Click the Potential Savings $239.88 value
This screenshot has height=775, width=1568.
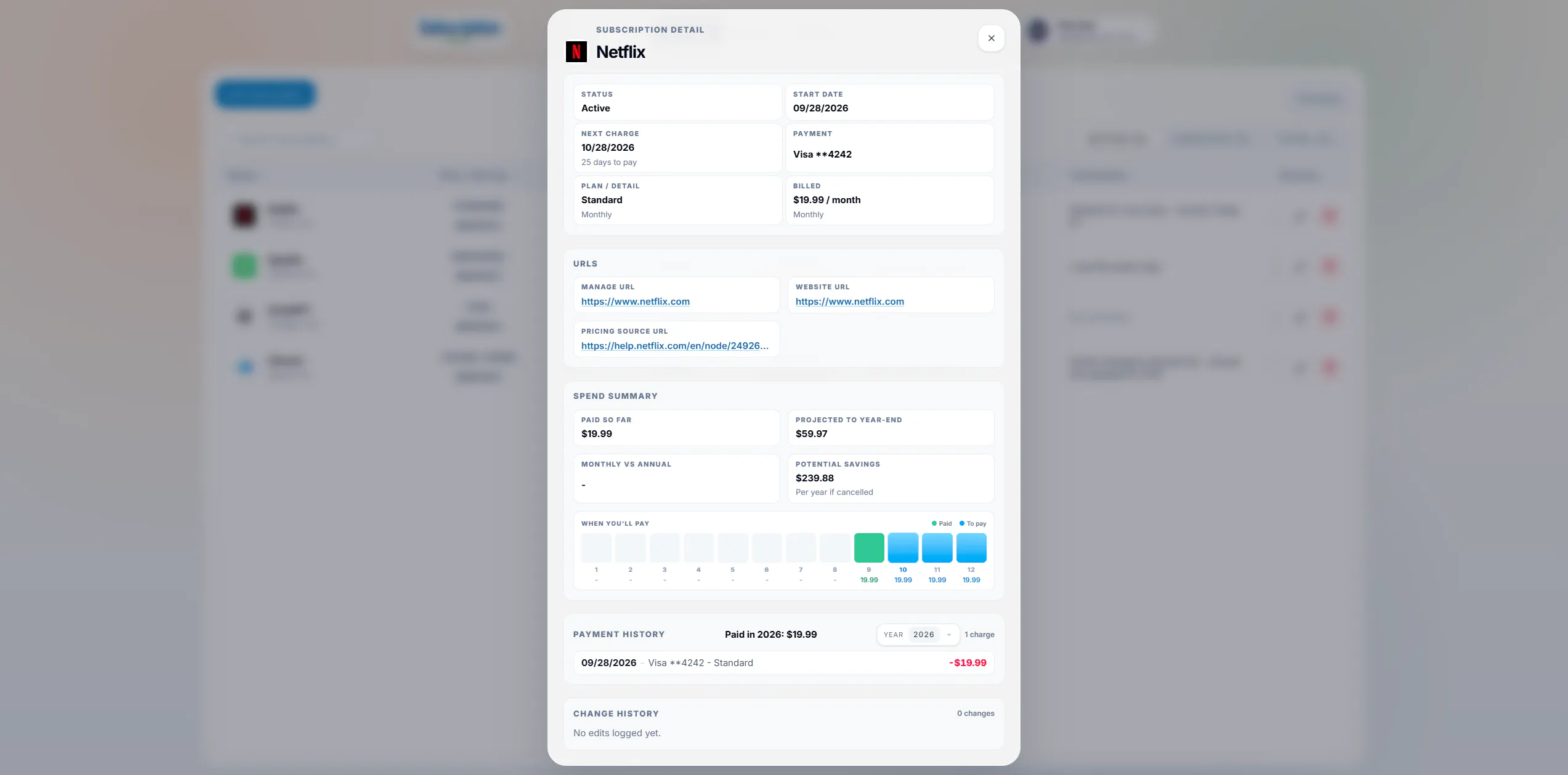pos(814,478)
